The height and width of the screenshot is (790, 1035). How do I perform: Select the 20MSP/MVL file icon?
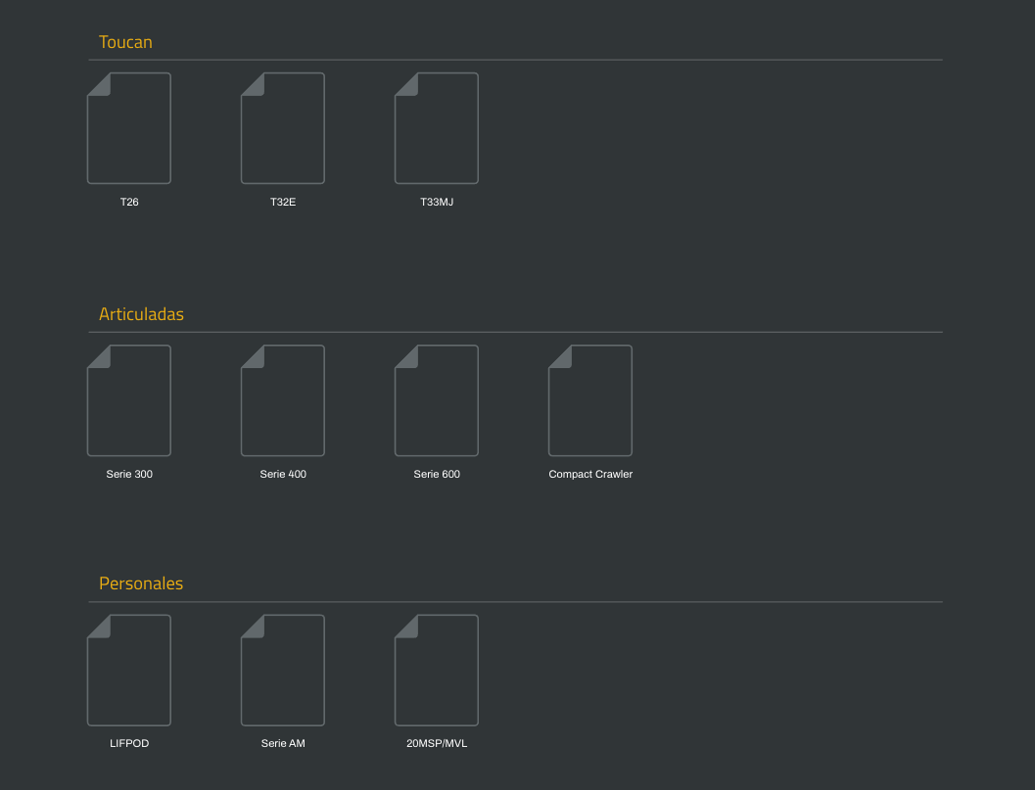(437, 670)
